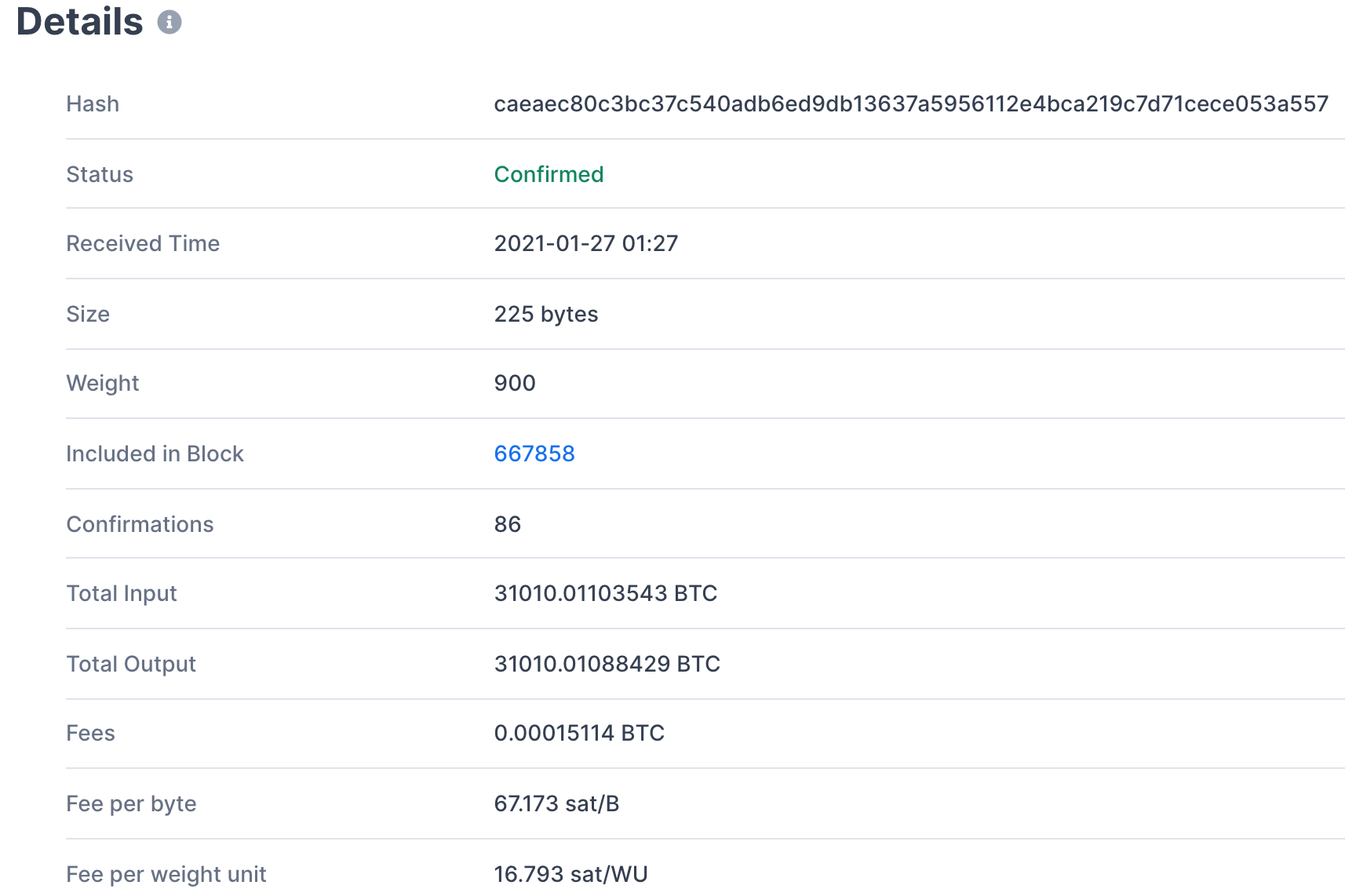Screen dimensions: 1345x896
Task: Click the Fee per weight unit label
Action: click(166, 874)
